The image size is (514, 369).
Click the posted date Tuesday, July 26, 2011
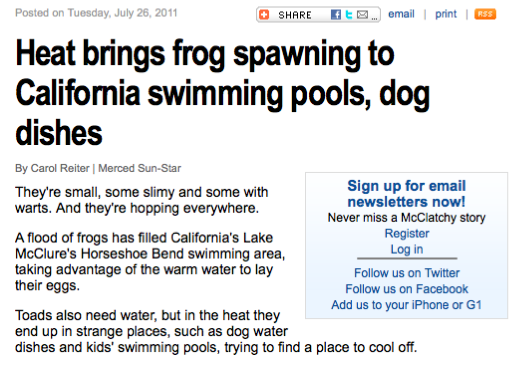point(122,13)
